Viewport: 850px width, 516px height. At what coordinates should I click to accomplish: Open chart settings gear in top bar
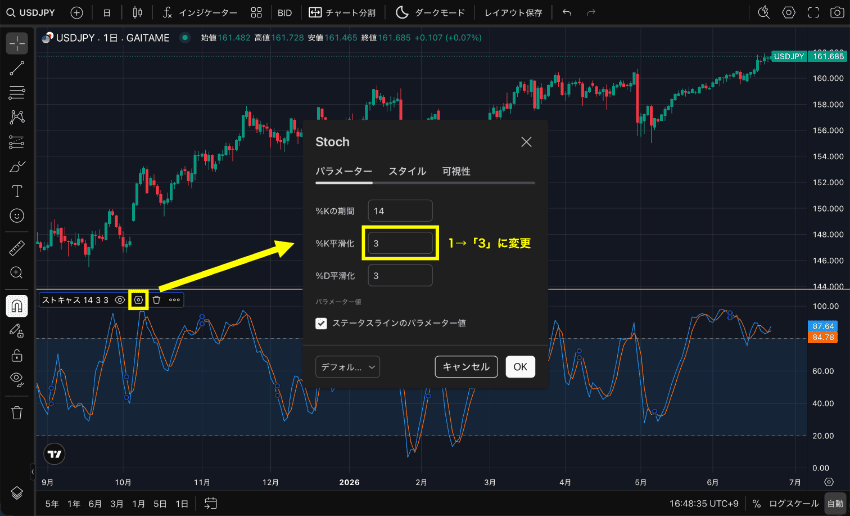(x=789, y=12)
